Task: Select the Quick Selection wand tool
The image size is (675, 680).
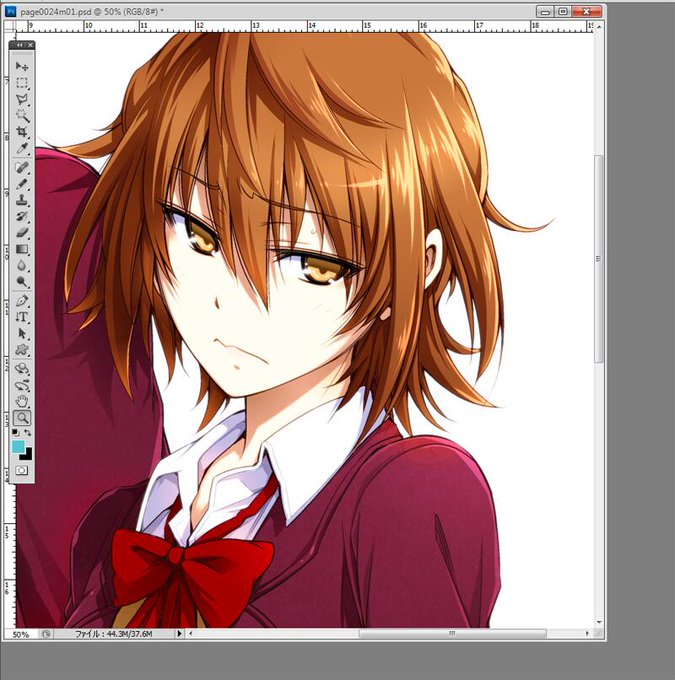Action: (22, 115)
